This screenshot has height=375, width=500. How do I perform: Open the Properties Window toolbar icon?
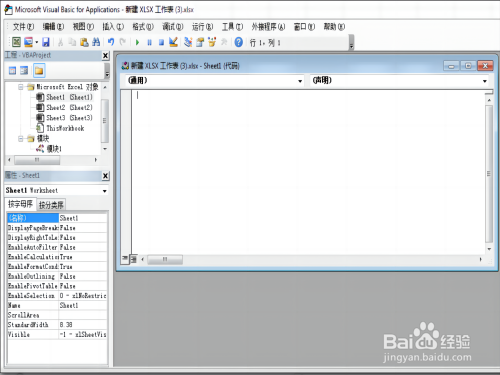[x=200, y=42]
